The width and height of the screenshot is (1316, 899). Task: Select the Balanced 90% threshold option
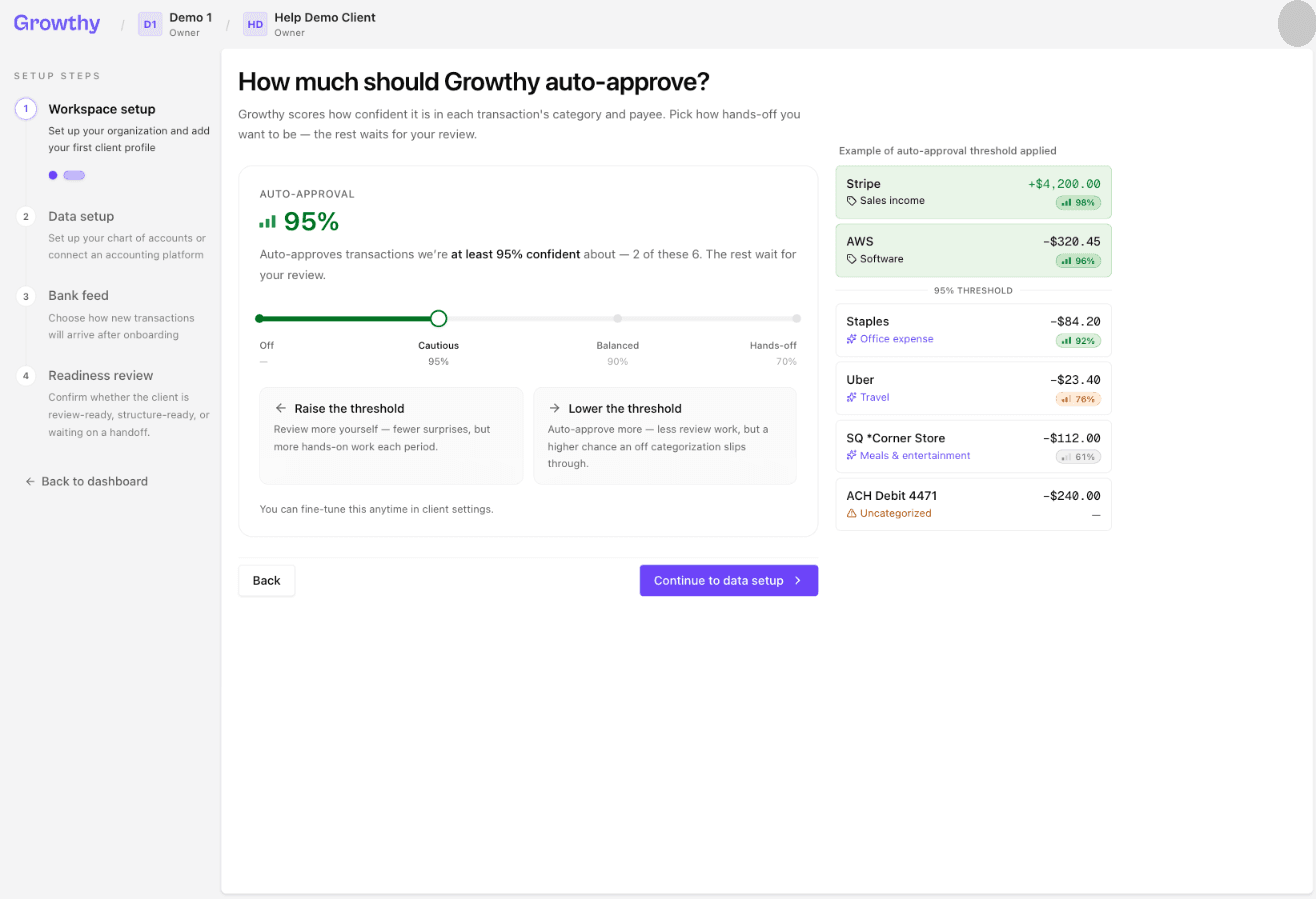click(618, 352)
